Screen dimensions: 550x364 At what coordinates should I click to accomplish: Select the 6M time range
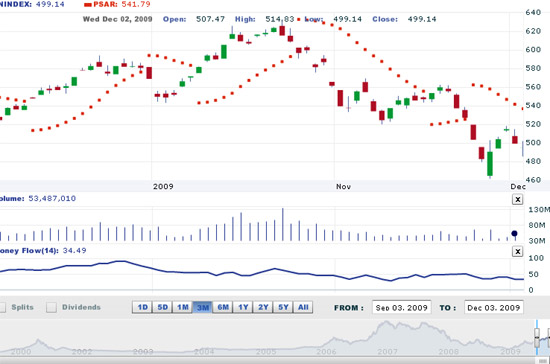point(223,308)
